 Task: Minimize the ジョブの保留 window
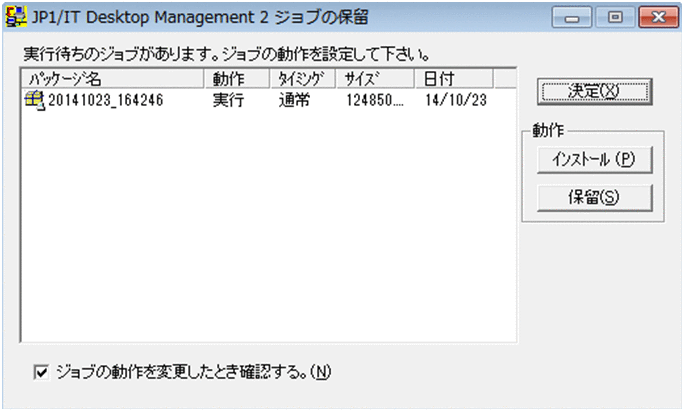click(571, 17)
